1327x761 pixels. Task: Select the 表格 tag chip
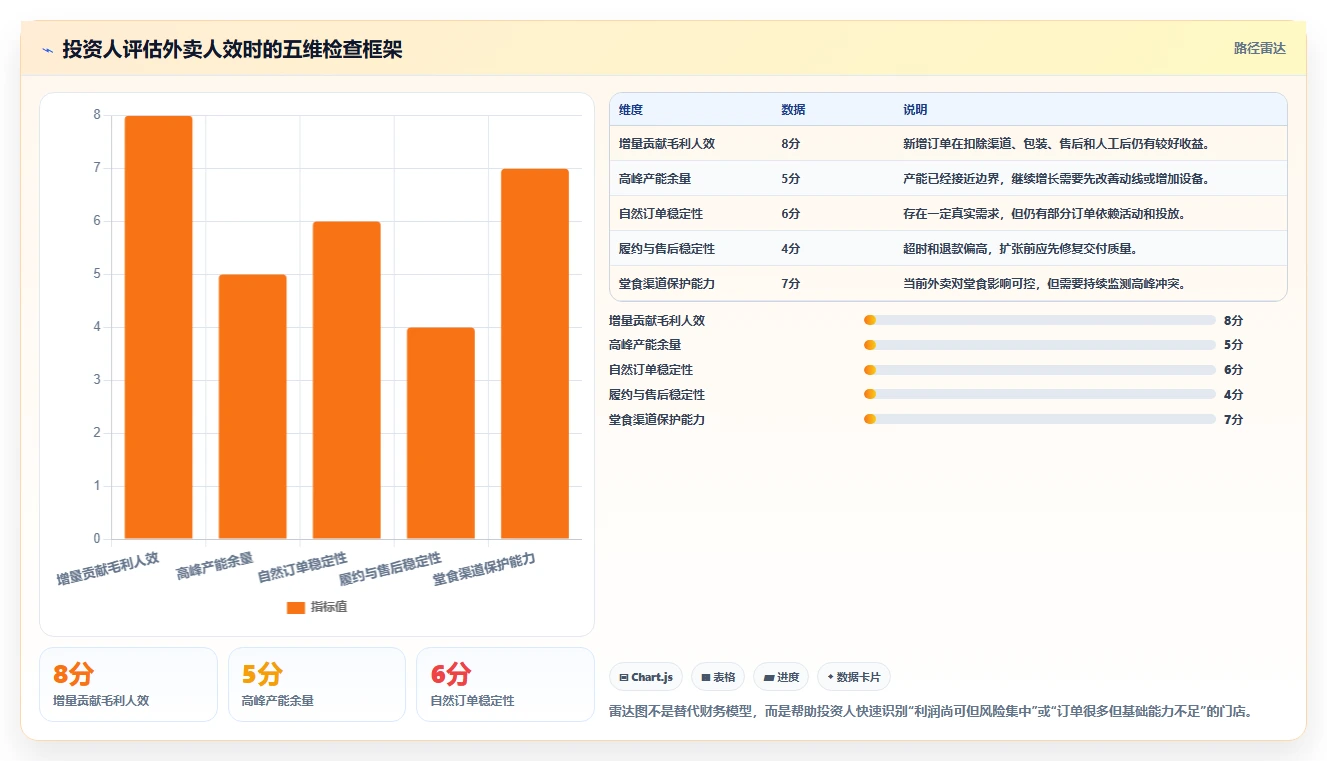point(718,677)
